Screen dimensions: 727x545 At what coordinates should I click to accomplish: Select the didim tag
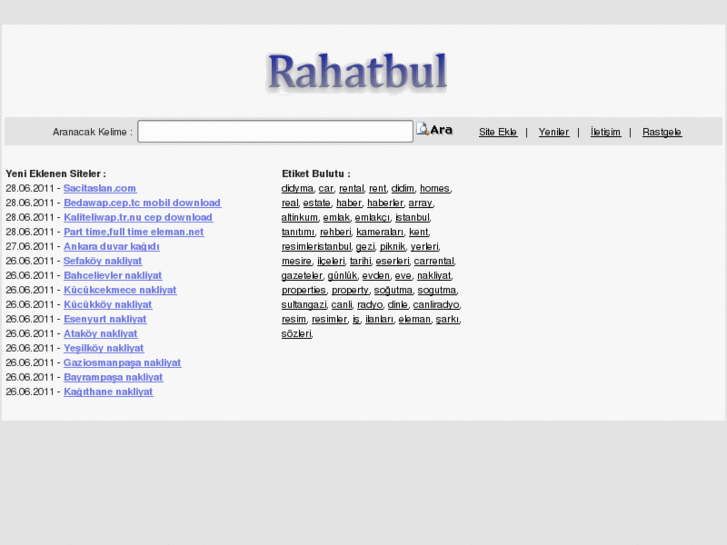tap(402, 188)
